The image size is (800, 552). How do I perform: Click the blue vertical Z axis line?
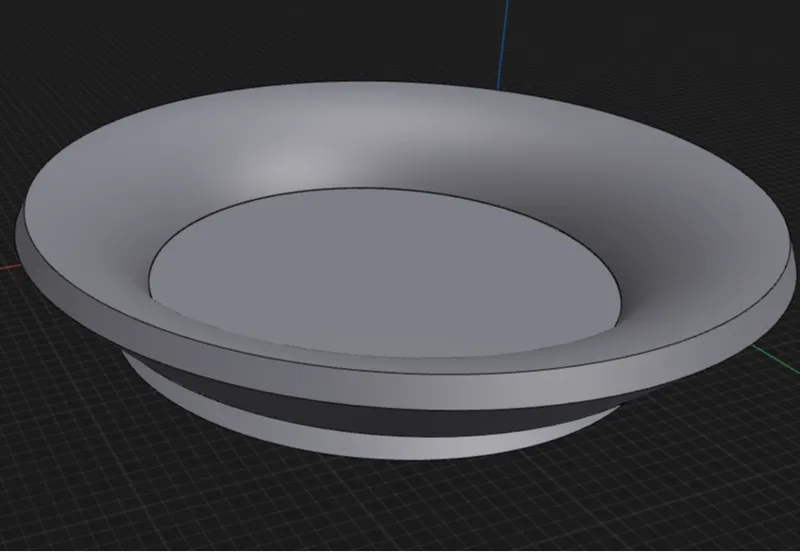click(x=503, y=45)
